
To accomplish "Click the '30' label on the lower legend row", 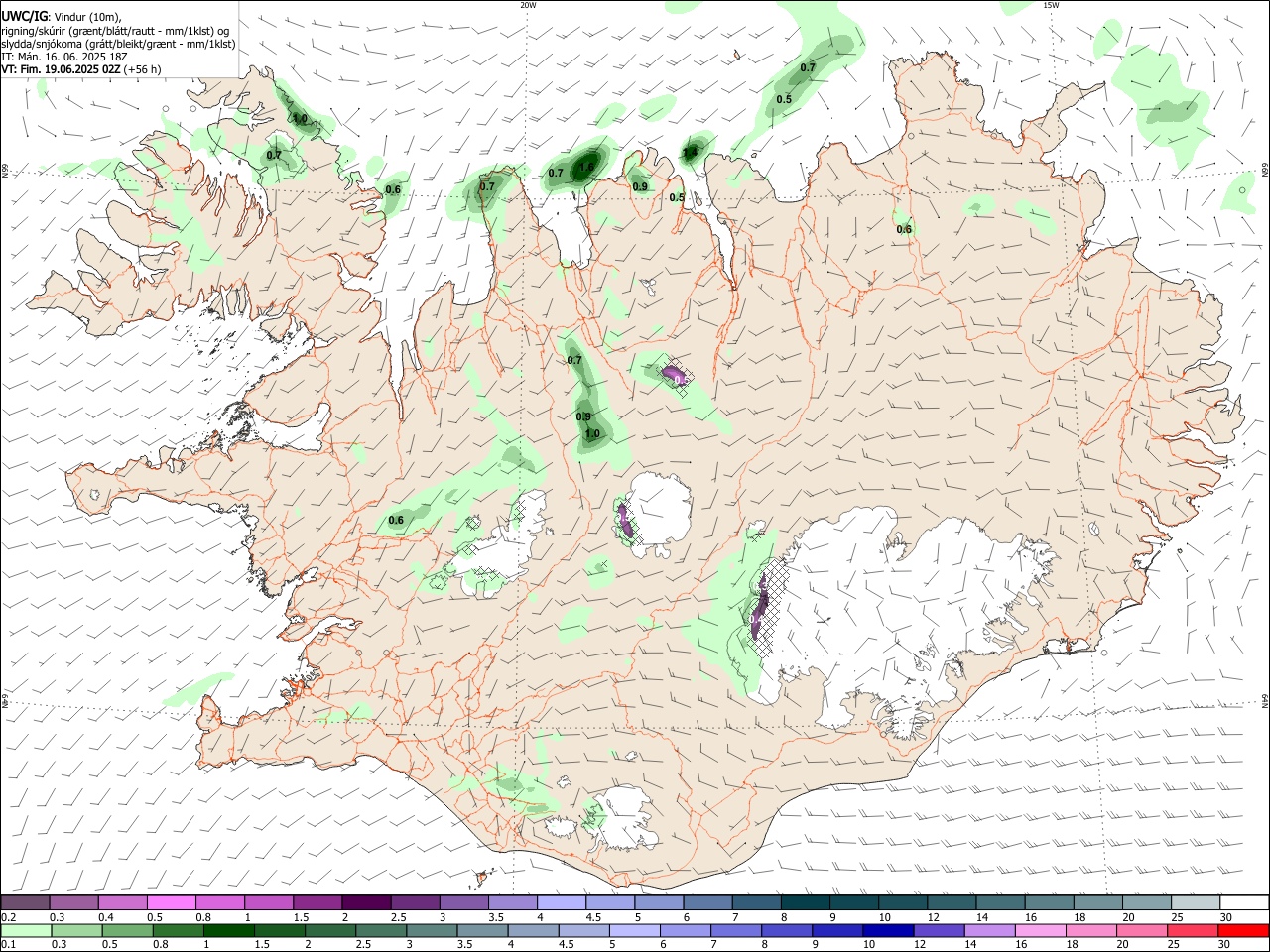I will coord(1225,945).
